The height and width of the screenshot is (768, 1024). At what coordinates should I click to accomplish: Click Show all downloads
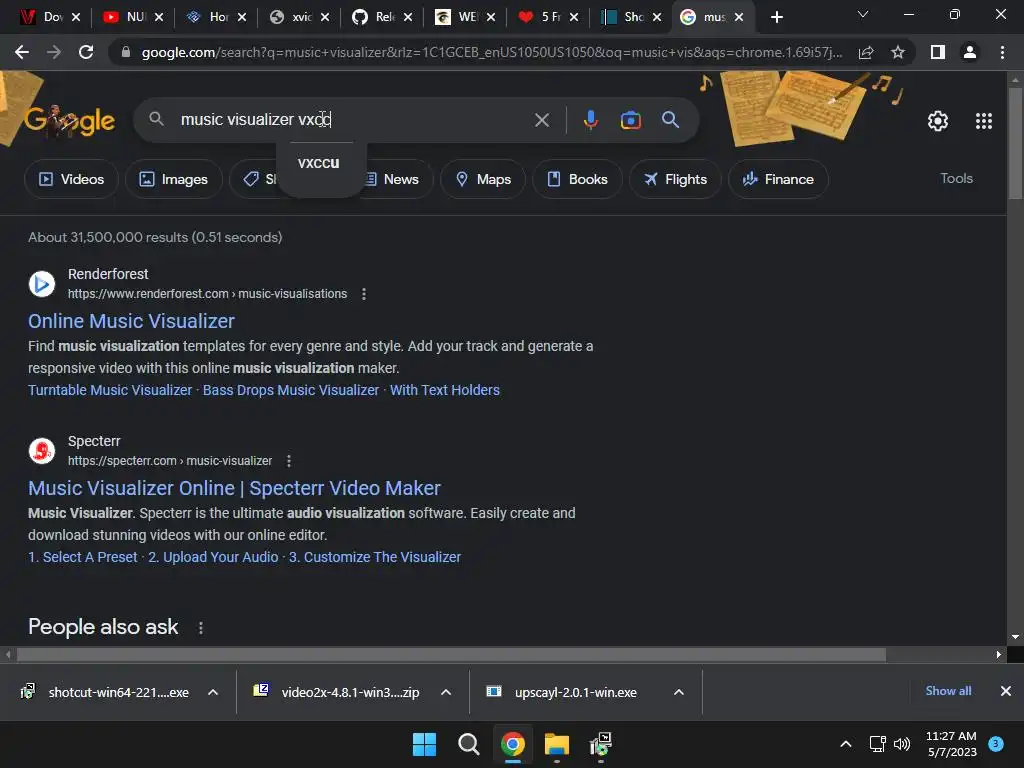click(948, 691)
